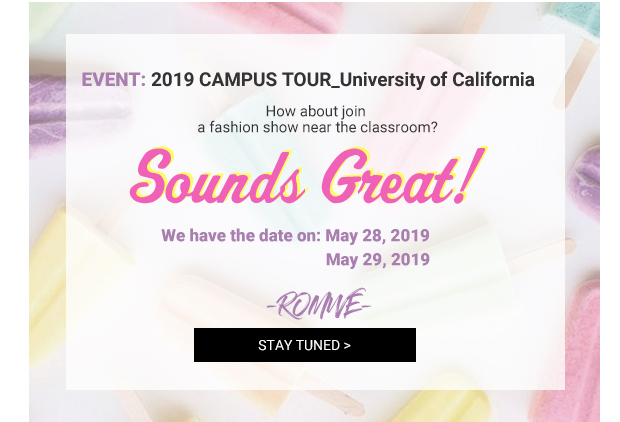The image size is (620, 422).
Task: Click the University of California text
Action: 437,79
